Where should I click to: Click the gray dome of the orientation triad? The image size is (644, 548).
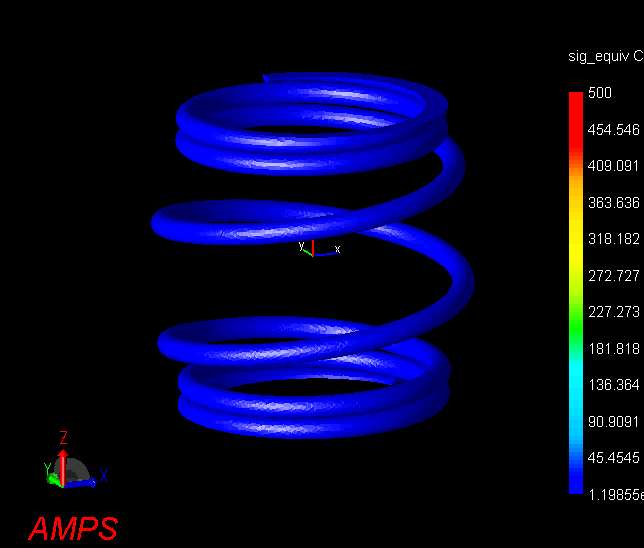pyautogui.click(x=74, y=470)
